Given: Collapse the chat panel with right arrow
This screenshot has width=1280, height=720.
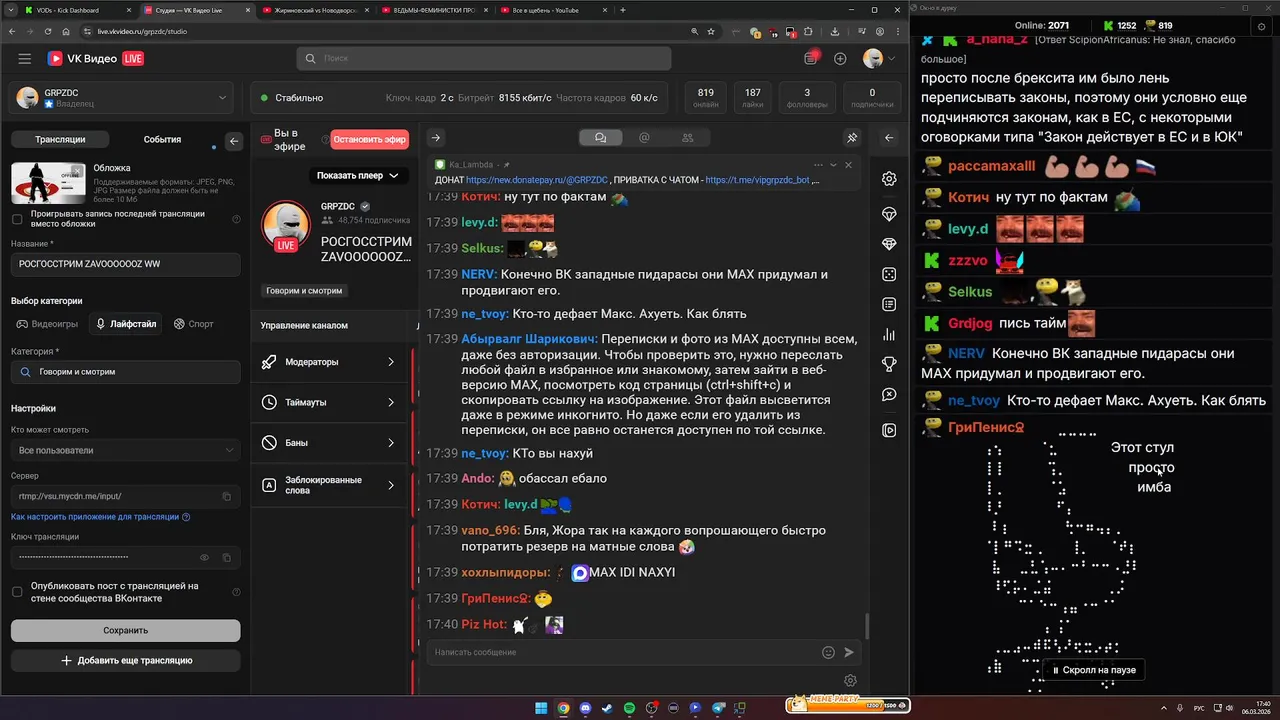Looking at the screenshot, I should pos(436,138).
